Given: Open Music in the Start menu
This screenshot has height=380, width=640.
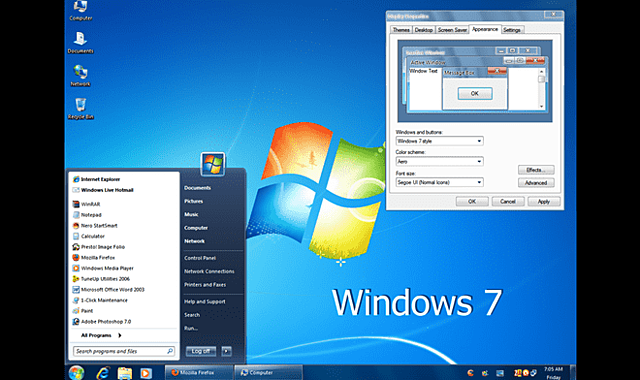Looking at the screenshot, I should [191, 214].
